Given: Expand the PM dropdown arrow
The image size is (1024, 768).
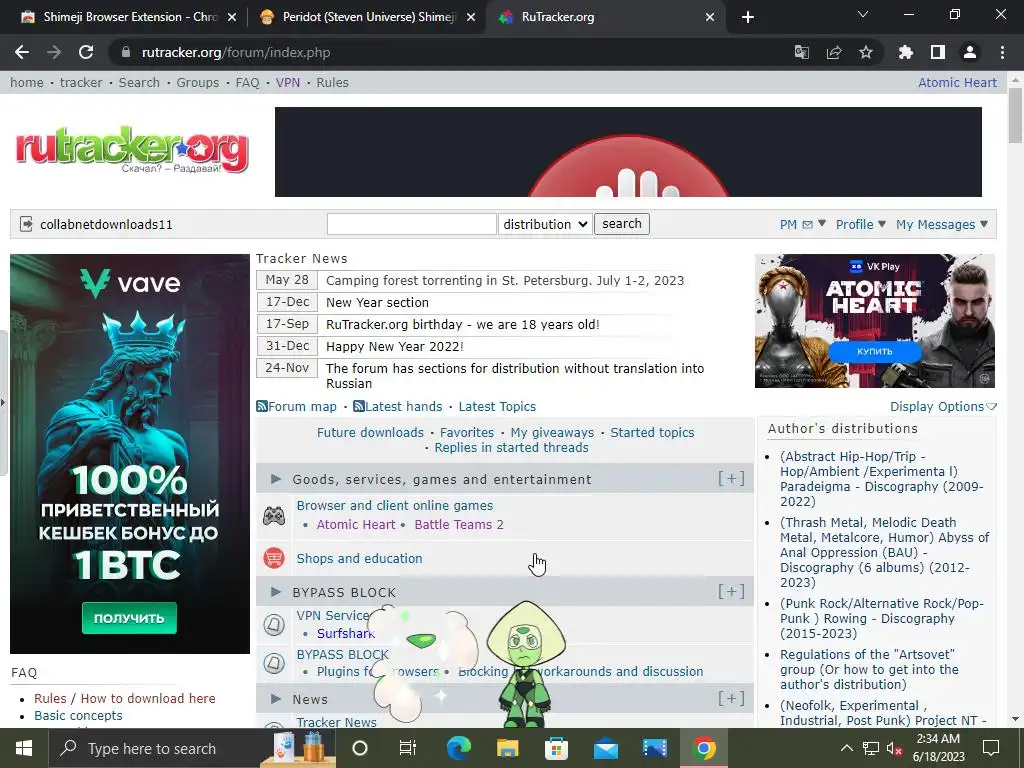Looking at the screenshot, I should coord(822,223).
